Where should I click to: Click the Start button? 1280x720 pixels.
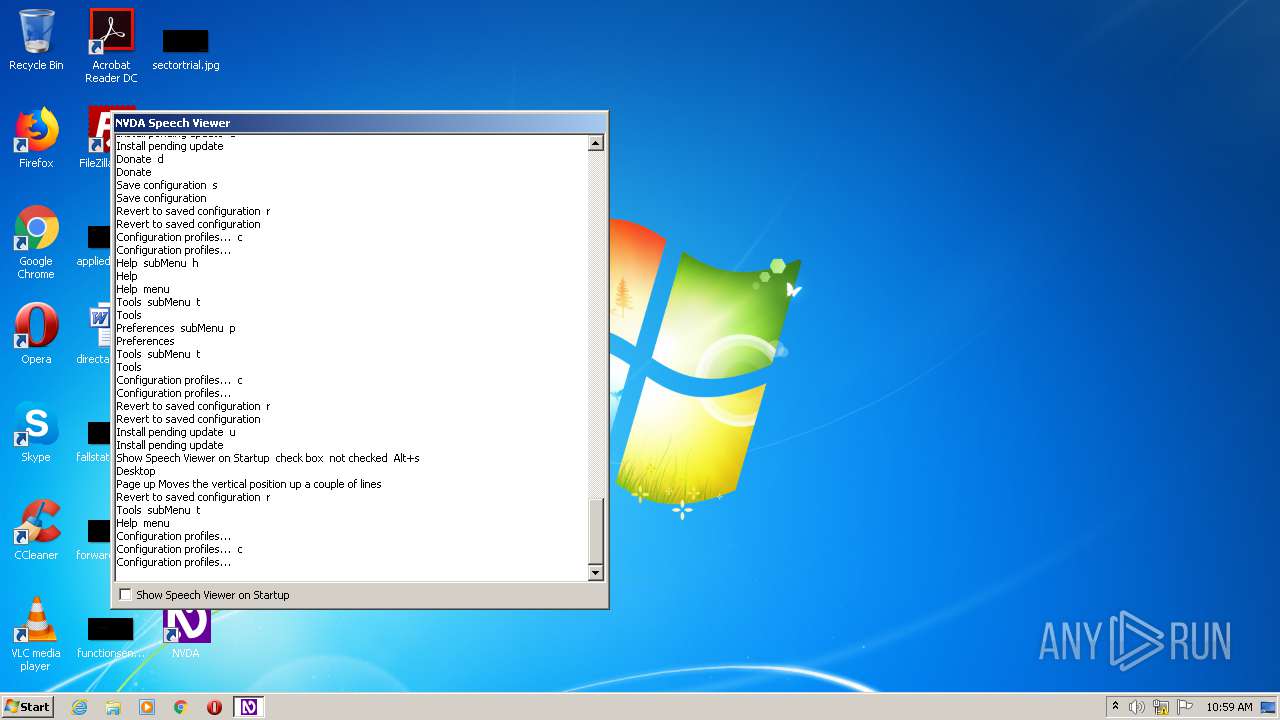[28, 707]
